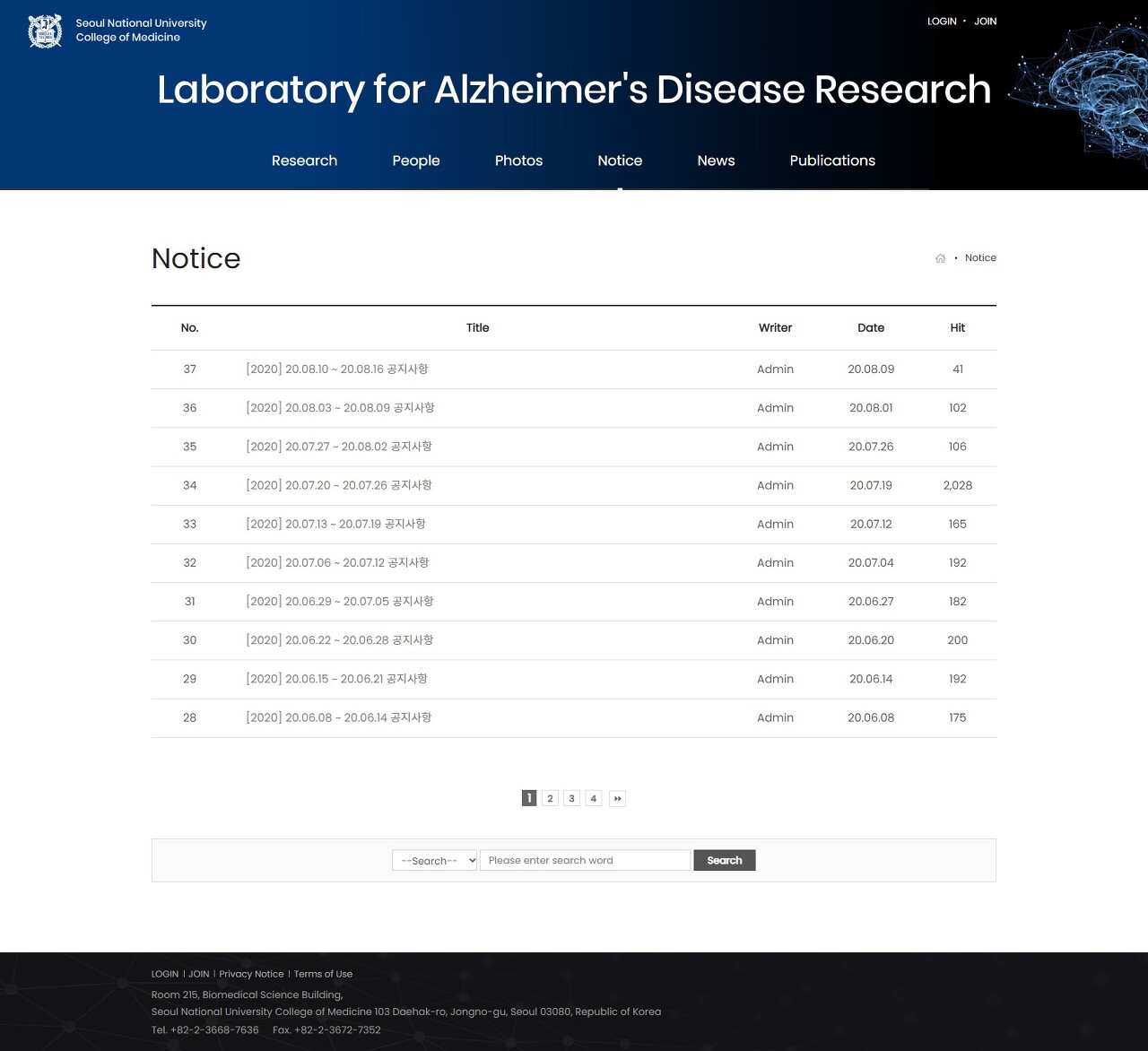Image resolution: width=1148 pixels, height=1051 pixels.
Task: Click the footer fax number text
Action: (x=326, y=1029)
